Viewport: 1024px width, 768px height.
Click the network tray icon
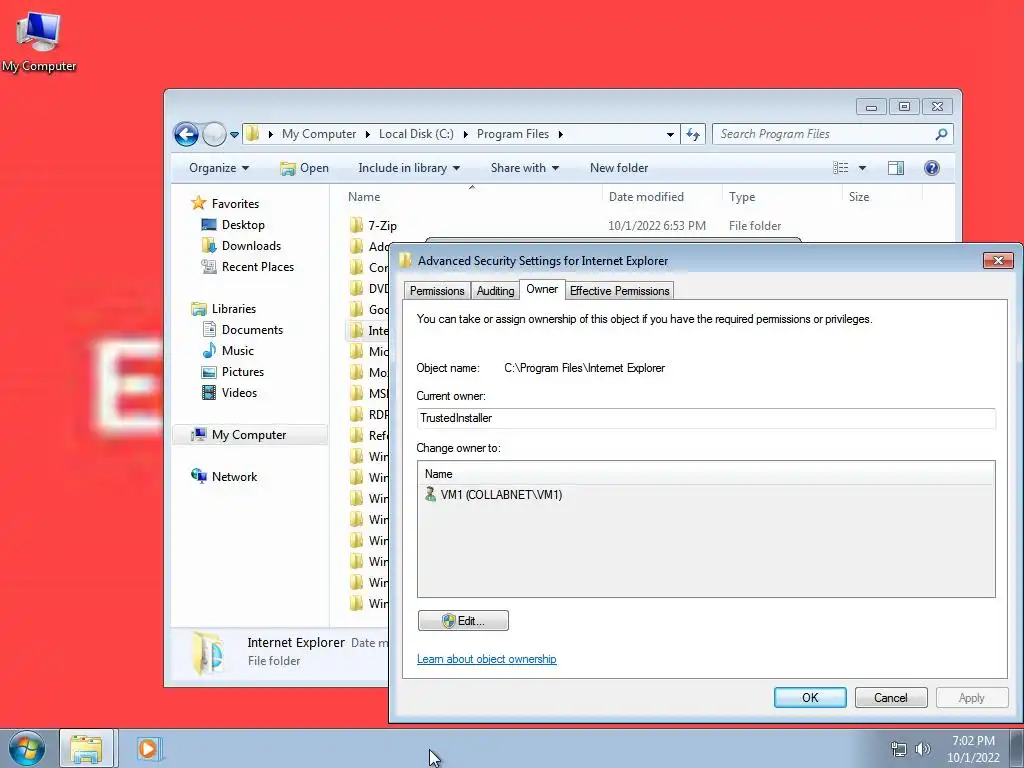pyautogui.click(x=899, y=749)
